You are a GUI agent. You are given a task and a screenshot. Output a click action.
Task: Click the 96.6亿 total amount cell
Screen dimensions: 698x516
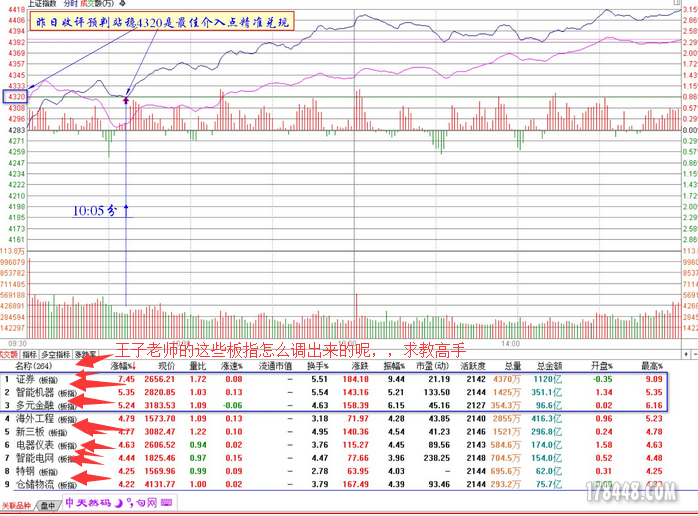coord(548,406)
